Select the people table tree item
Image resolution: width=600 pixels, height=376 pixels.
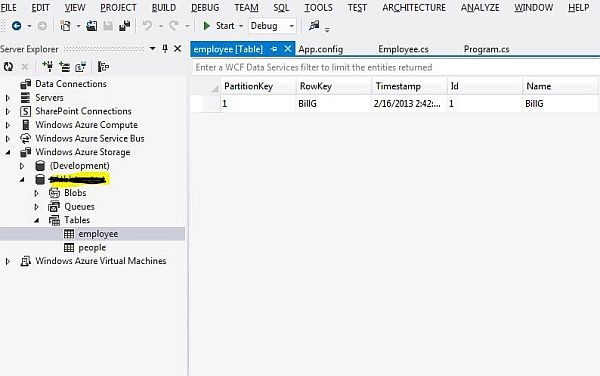tap(92, 247)
